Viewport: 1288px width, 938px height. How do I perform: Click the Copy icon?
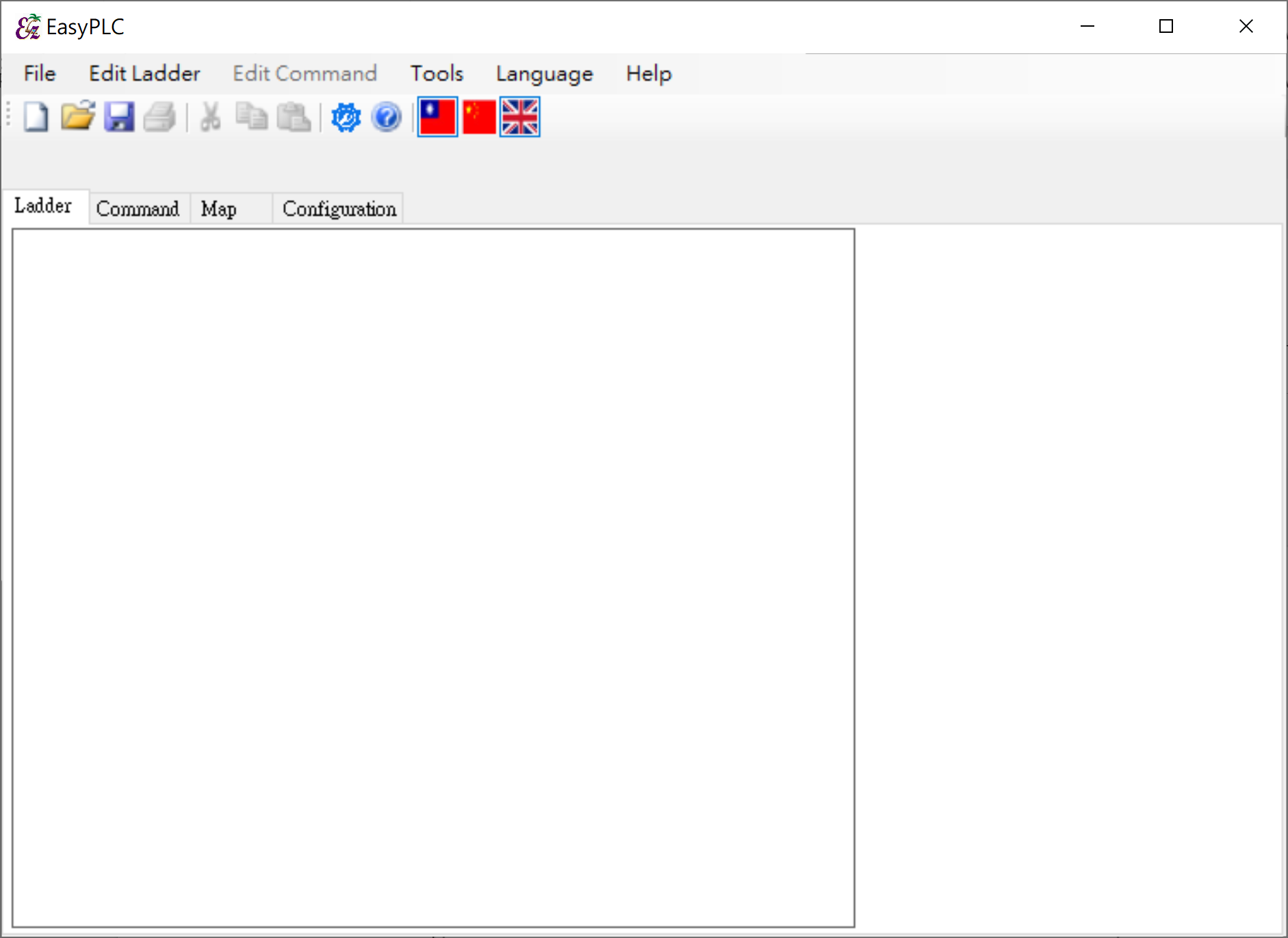point(252,117)
